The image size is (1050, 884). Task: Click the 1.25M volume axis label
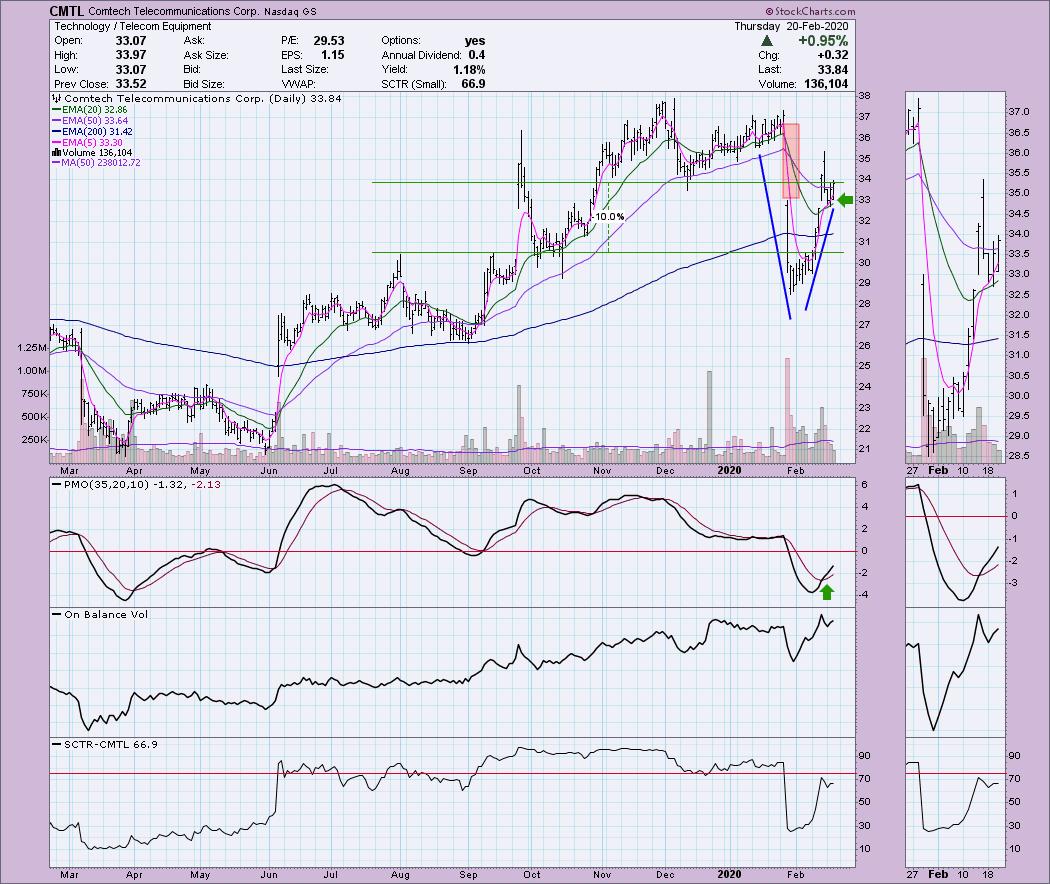32,348
